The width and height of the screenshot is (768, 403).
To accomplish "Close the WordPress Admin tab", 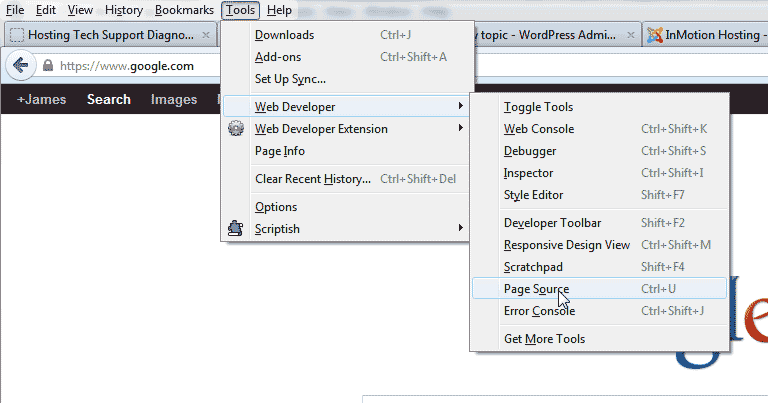I will (x=630, y=34).
